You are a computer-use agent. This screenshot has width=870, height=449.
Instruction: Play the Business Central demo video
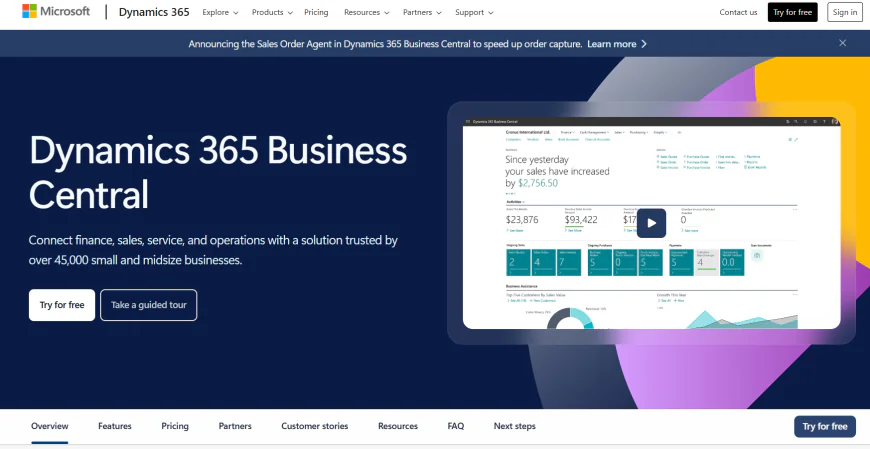coord(651,223)
